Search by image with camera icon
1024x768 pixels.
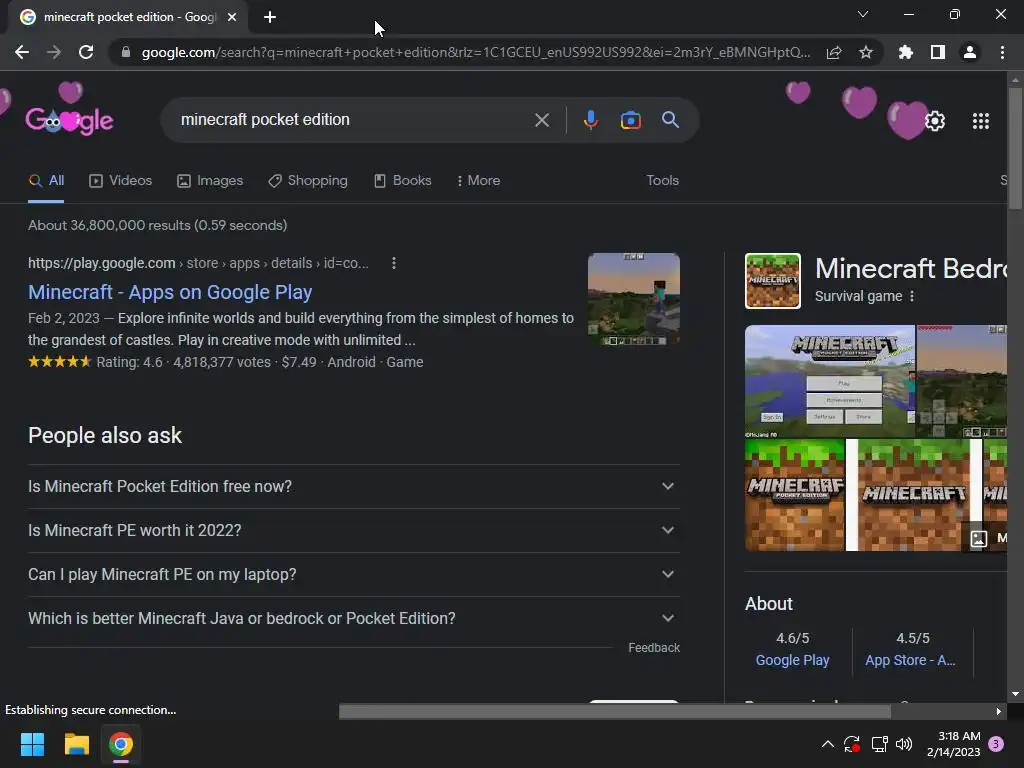[630, 120]
